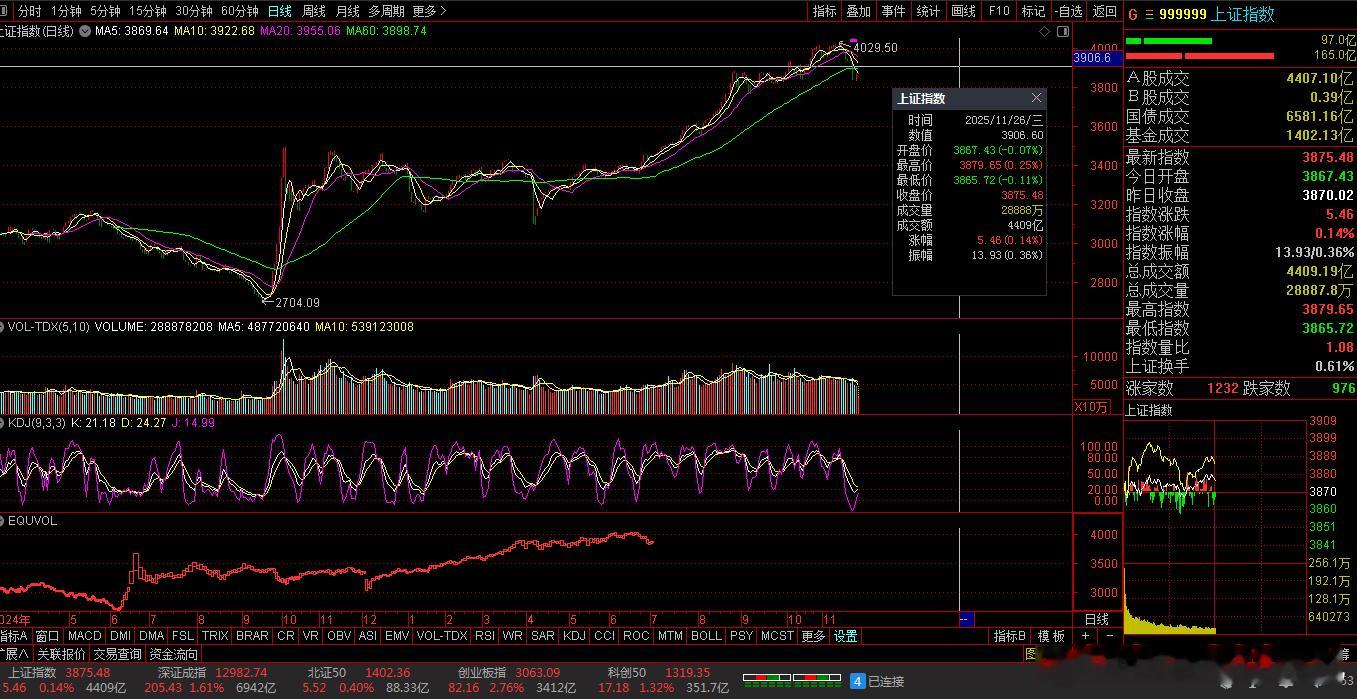Expand 更多 indicators in bottom bar
The height and width of the screenshot is (699, 1357).
click(814, 636)
